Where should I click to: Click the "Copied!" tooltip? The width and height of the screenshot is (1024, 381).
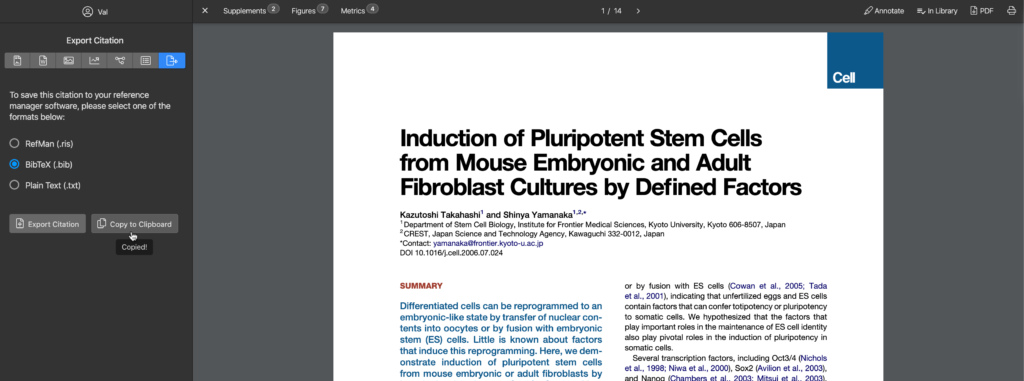[135, 247]
